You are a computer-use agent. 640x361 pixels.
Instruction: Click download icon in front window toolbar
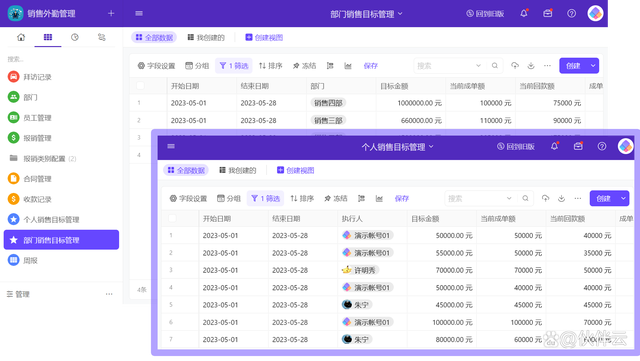point(562,198)
